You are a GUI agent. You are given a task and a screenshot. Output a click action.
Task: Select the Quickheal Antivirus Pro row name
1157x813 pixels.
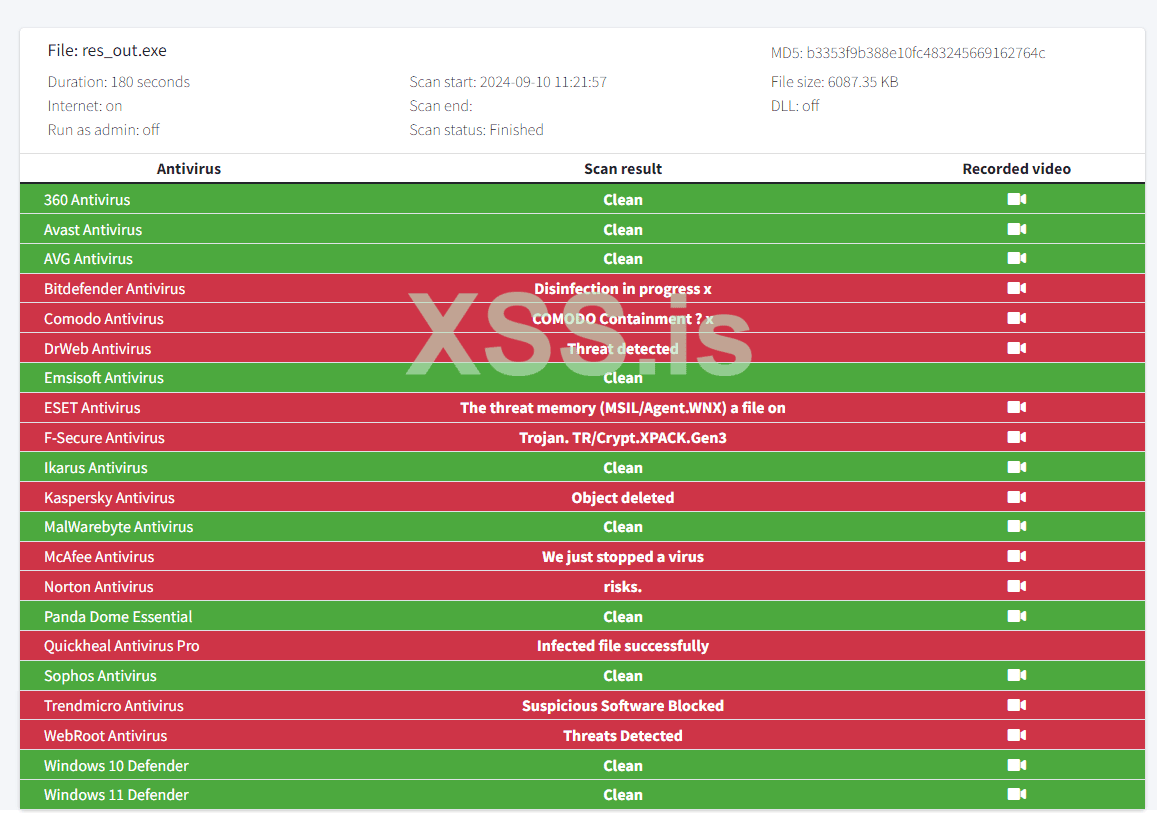click(x=122, y=646)
